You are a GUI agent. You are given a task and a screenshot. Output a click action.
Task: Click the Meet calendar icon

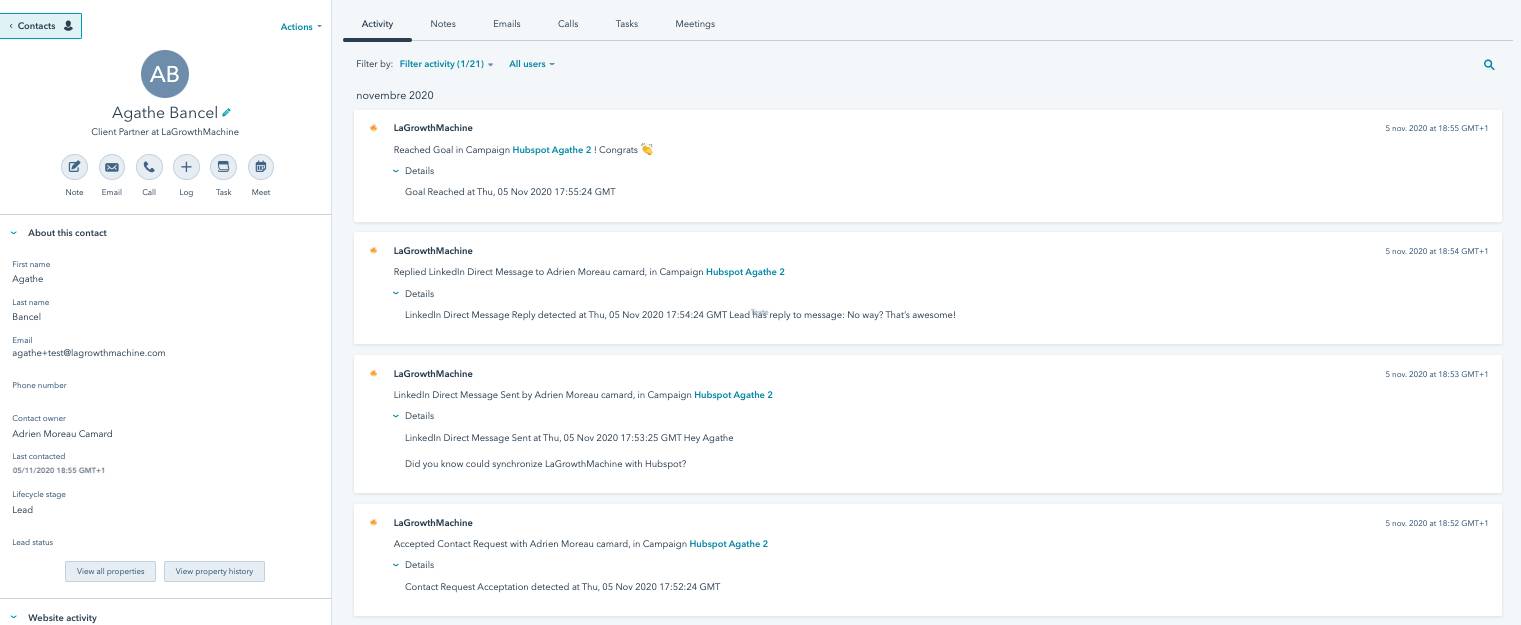pyautogui.click(x=261, y=167)
